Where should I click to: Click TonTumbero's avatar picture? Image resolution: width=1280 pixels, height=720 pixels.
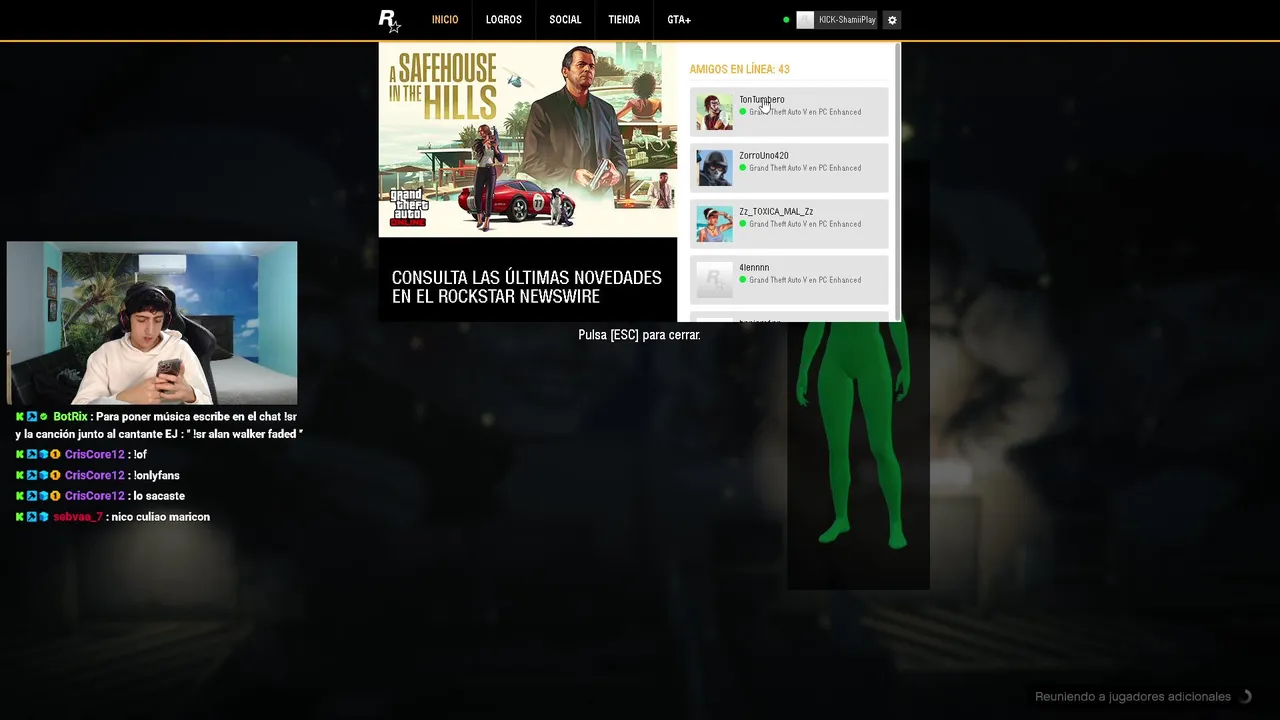click(714, 112)
